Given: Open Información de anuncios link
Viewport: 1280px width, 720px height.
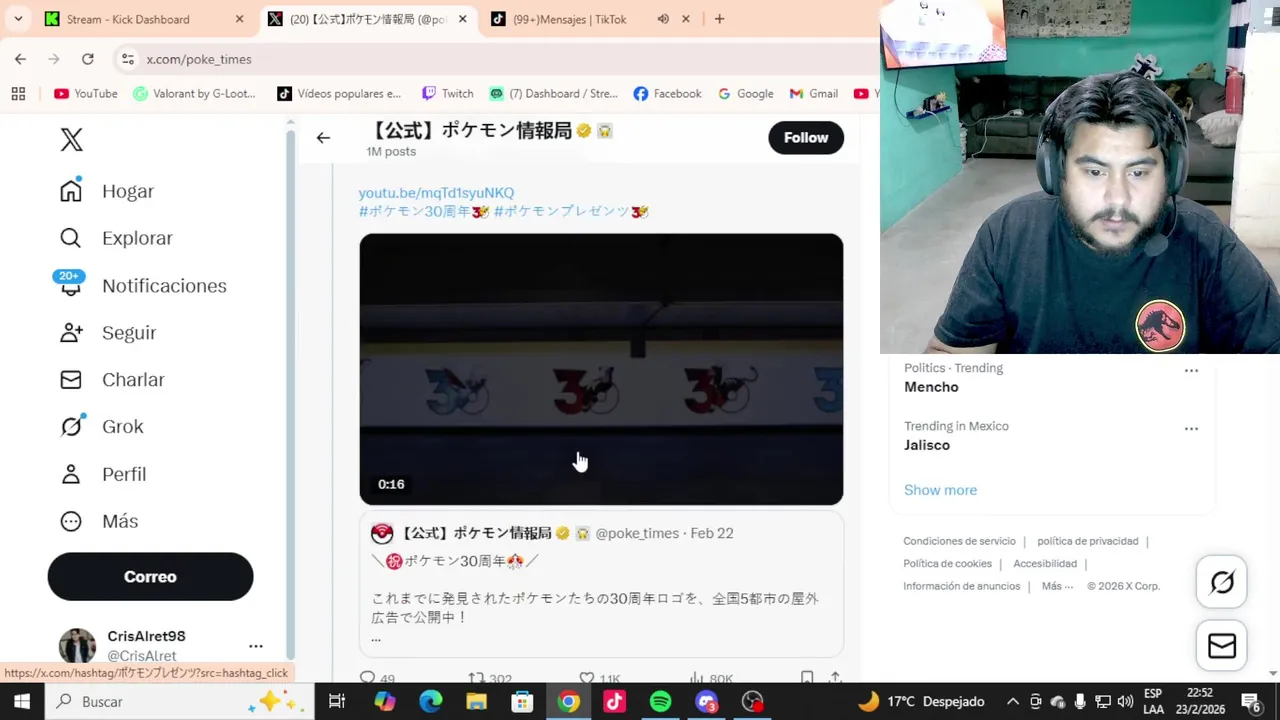Looking at the screenshot, I should click(961, 586).
